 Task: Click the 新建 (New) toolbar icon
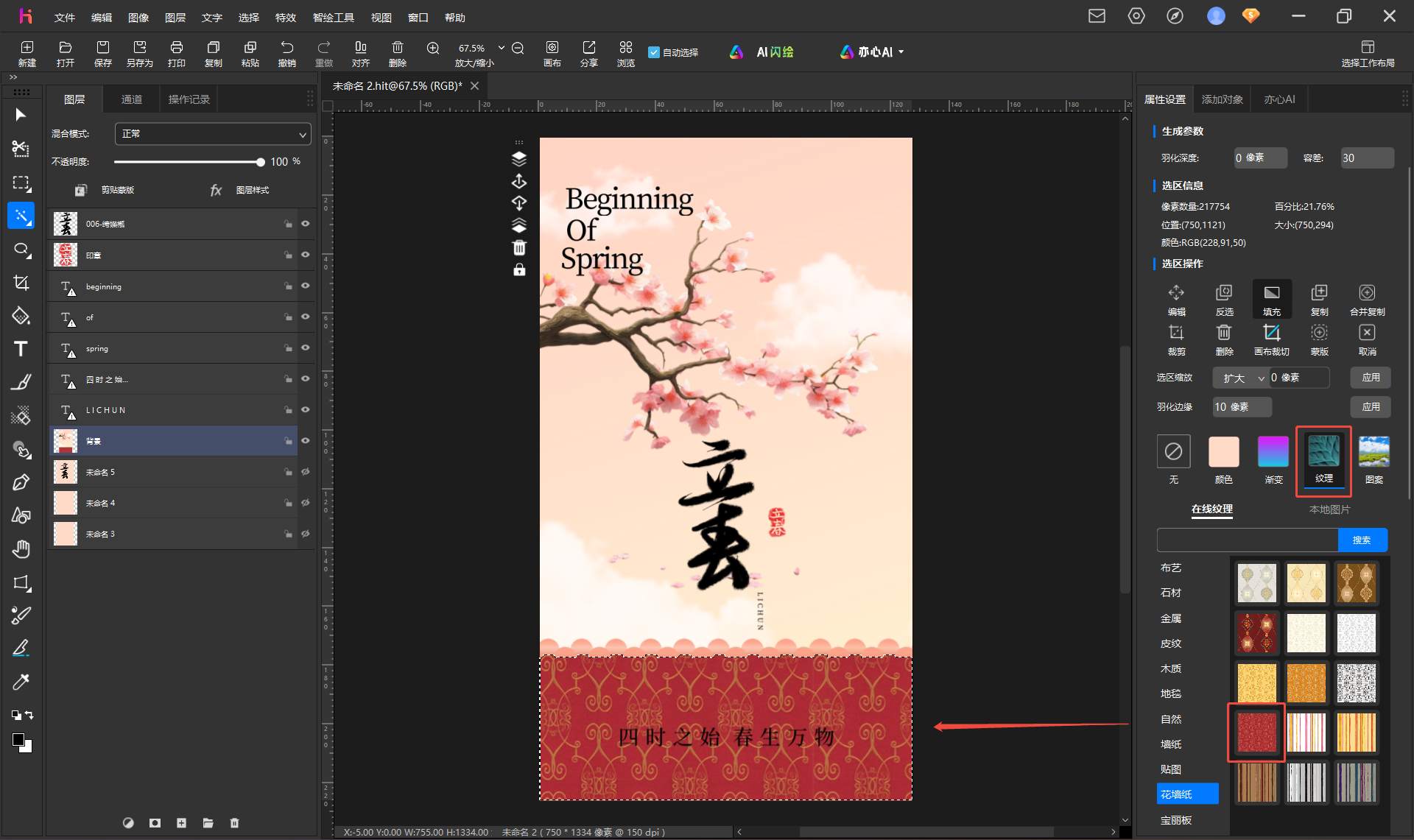pos(27,53)
